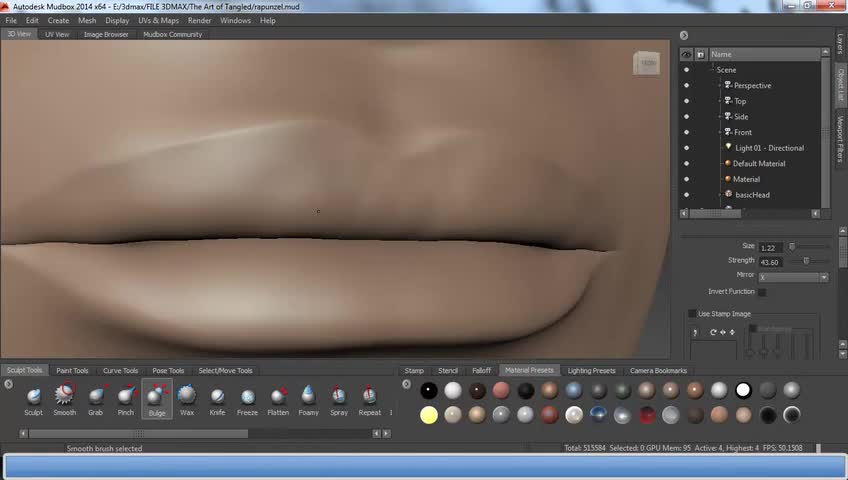Click the flip stamp vertically icon
848x480 pixels.
pos(732,332)
